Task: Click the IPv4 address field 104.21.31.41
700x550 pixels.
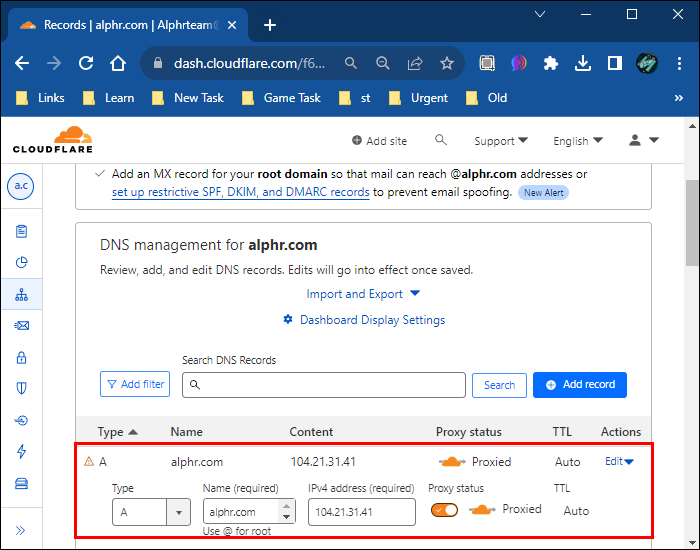Action: [362, 512]
